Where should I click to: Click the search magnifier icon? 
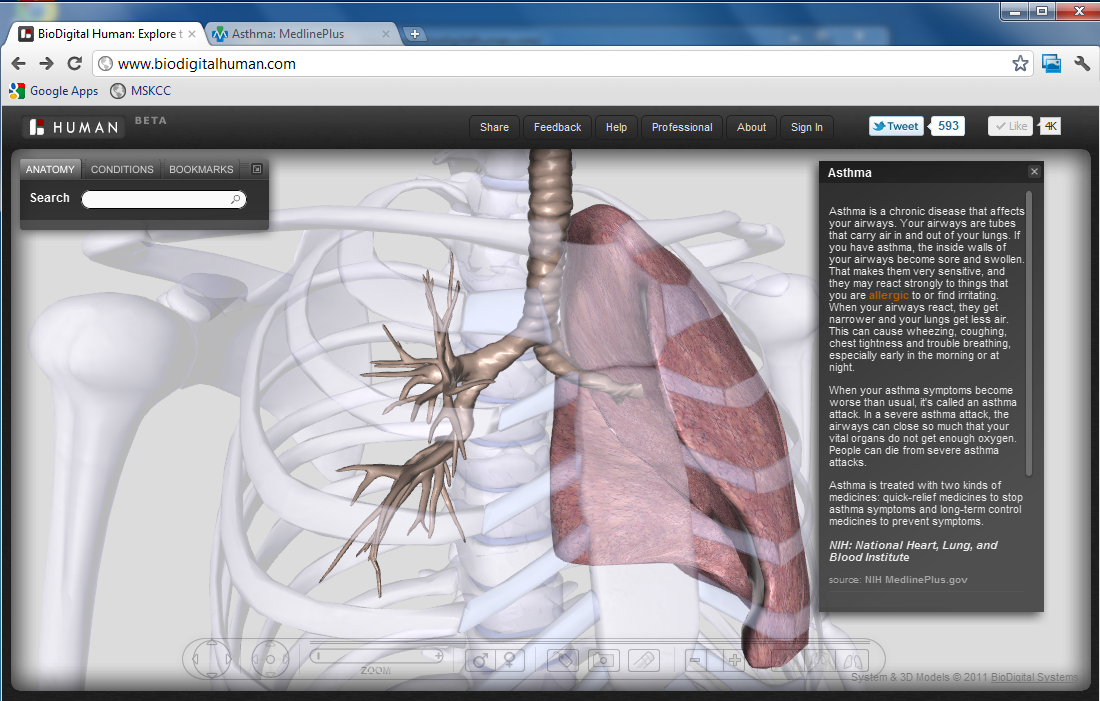tap(236, 199)
